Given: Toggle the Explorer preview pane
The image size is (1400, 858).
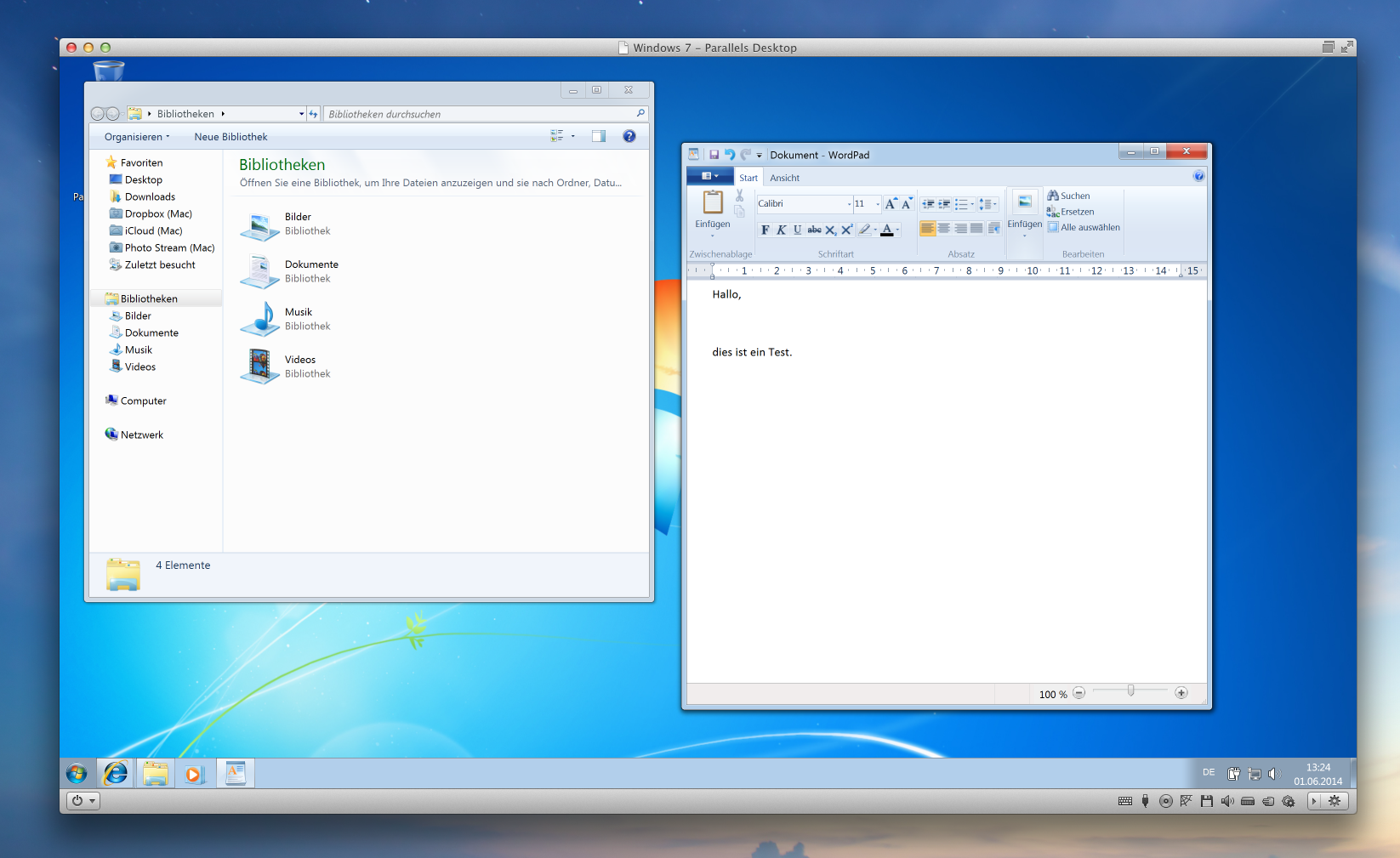Looking at the screenshot, I should click(x=599, y=136).
